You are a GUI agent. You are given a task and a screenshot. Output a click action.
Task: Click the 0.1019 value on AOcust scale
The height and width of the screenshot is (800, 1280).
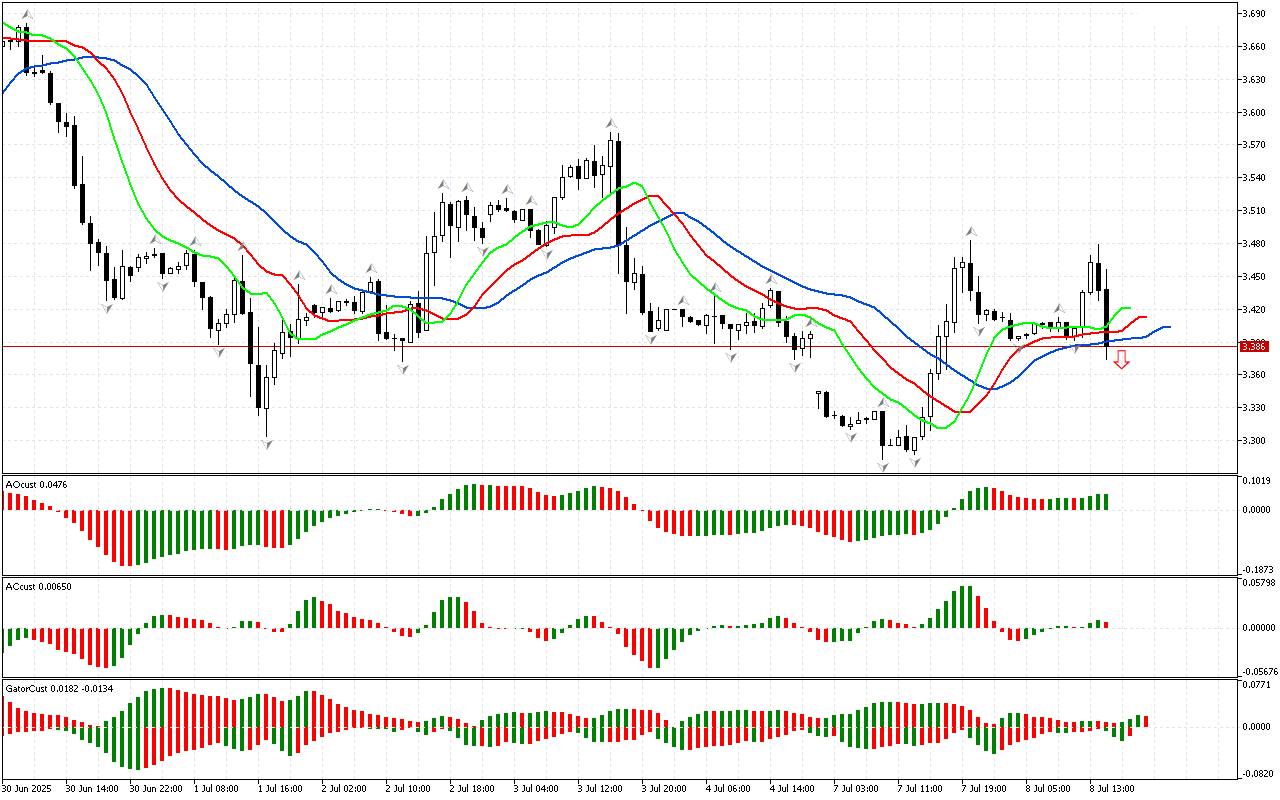[x=1256, y=480]
